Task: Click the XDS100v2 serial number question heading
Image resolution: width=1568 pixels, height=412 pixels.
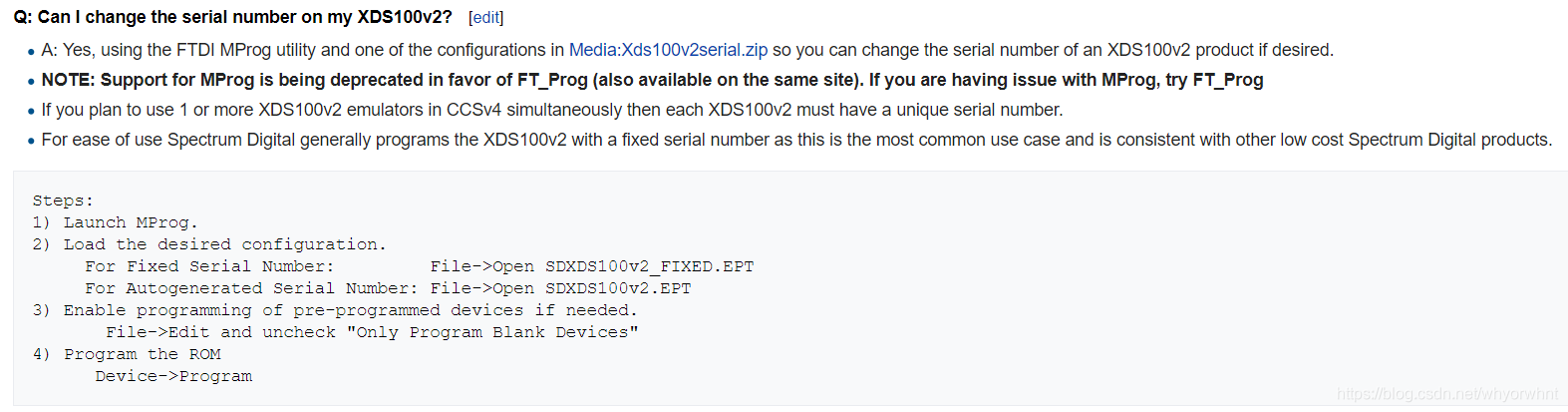Action: pos(232,17)
